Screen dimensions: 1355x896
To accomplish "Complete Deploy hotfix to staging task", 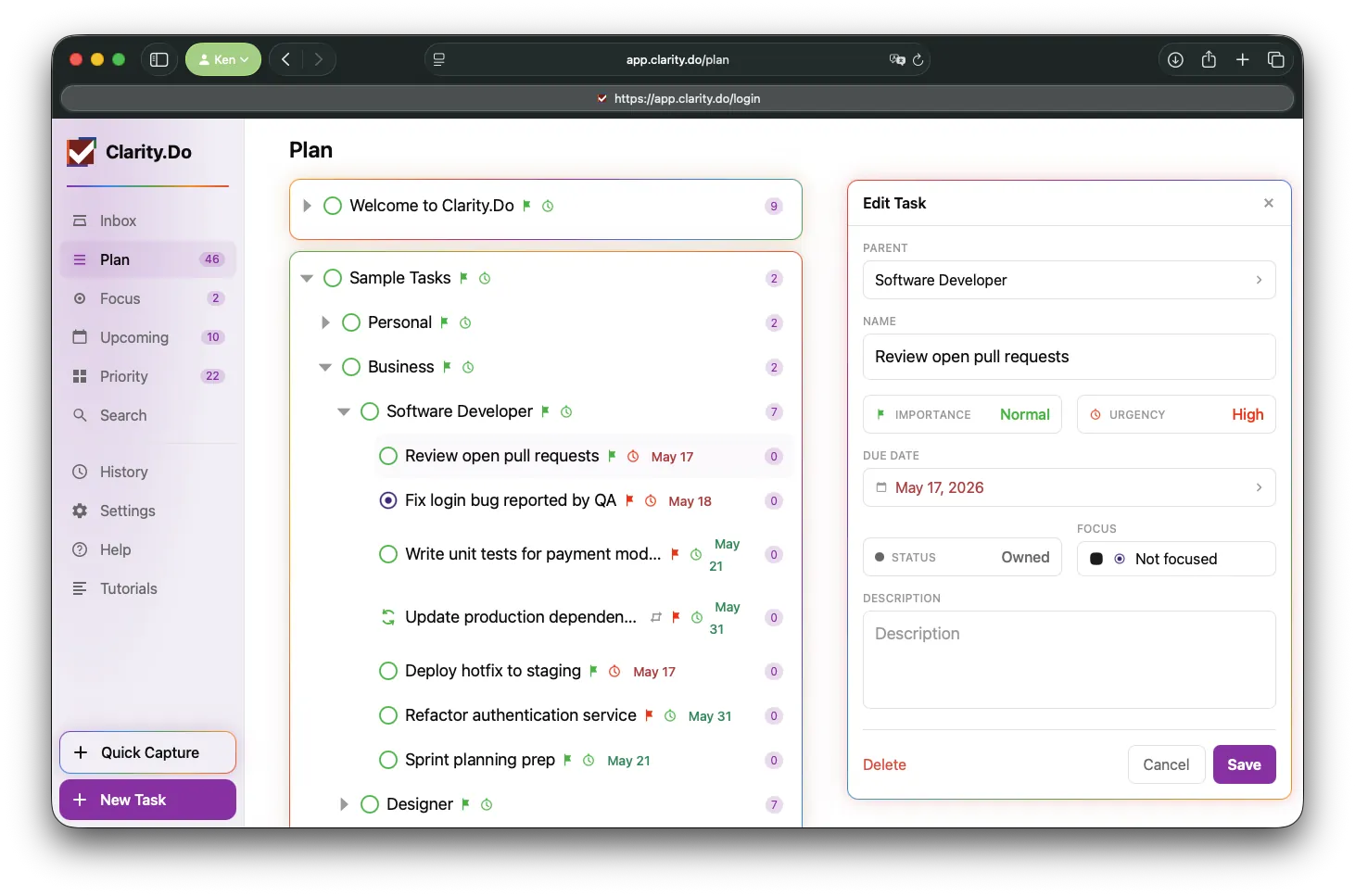I will [388, 671].
